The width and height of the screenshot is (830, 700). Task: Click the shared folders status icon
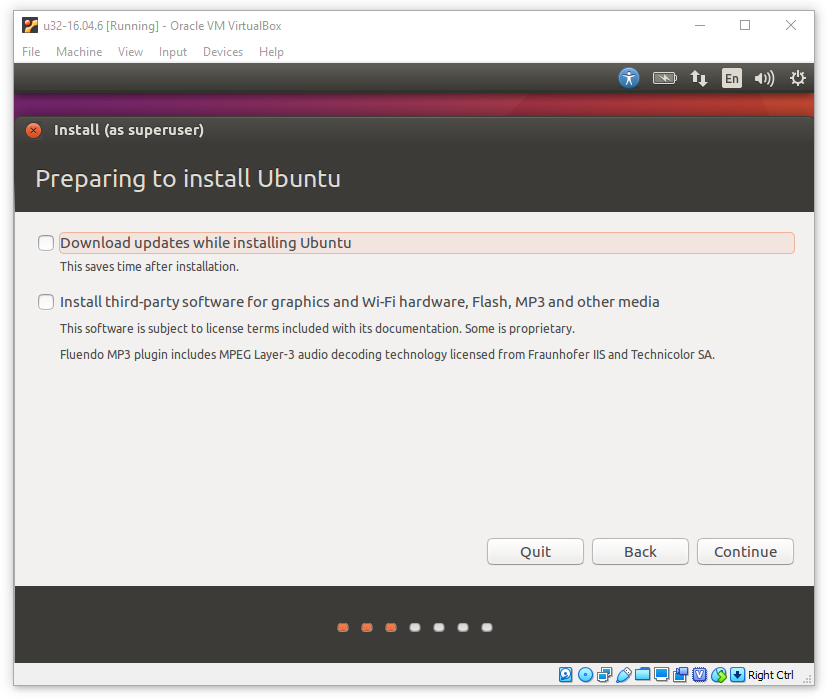tap(642, 675)
